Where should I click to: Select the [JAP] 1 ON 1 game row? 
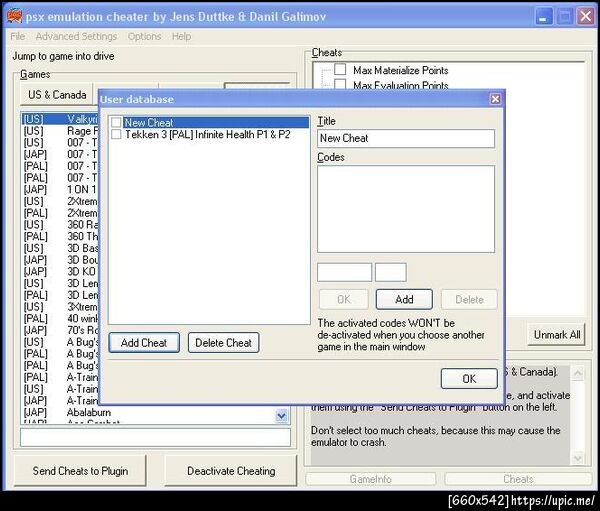tap(60, 189)
